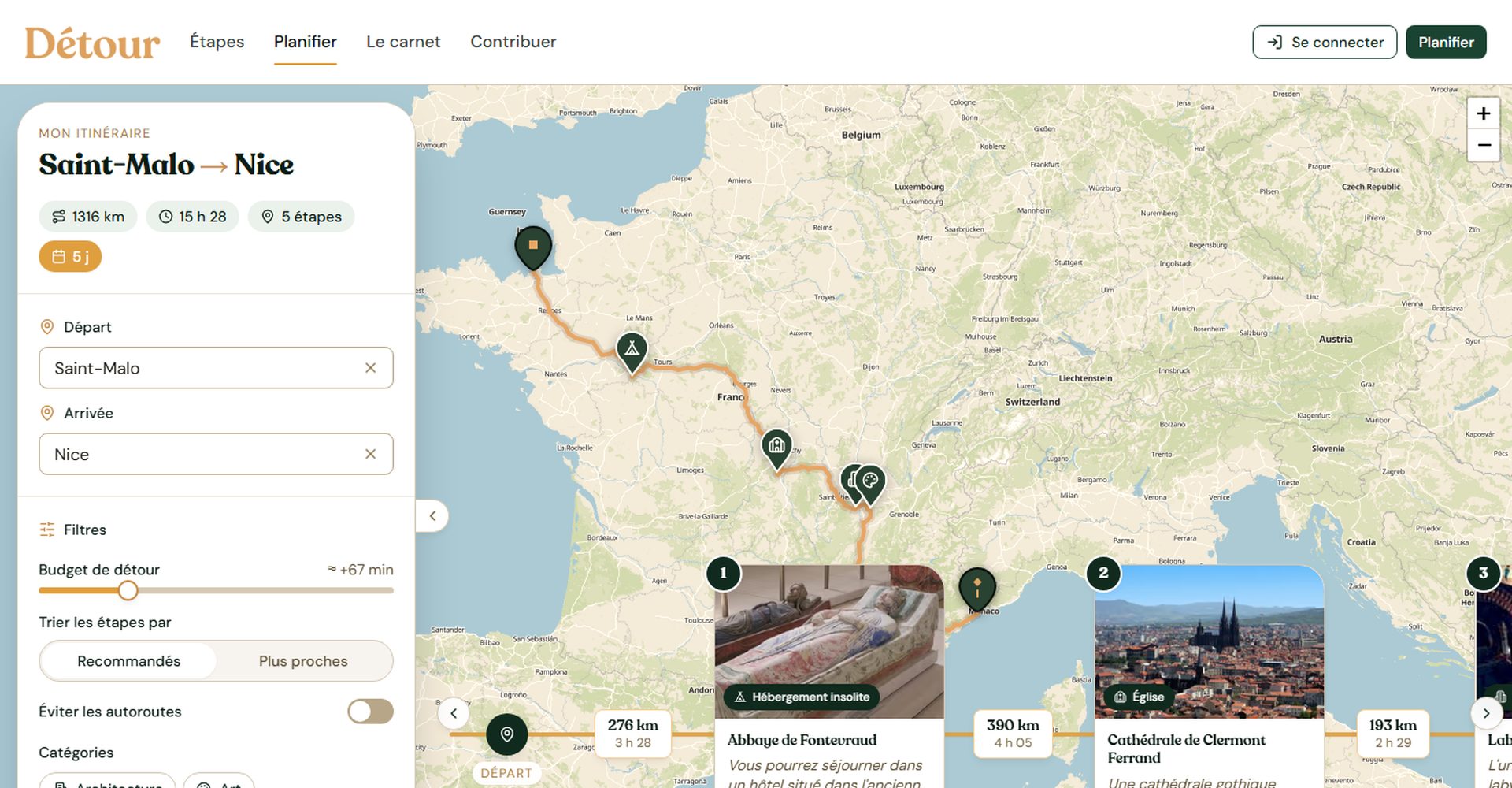
Task: Click Cathédrale de Clermont Ferrand title
Action: [x=1186, y=749]
